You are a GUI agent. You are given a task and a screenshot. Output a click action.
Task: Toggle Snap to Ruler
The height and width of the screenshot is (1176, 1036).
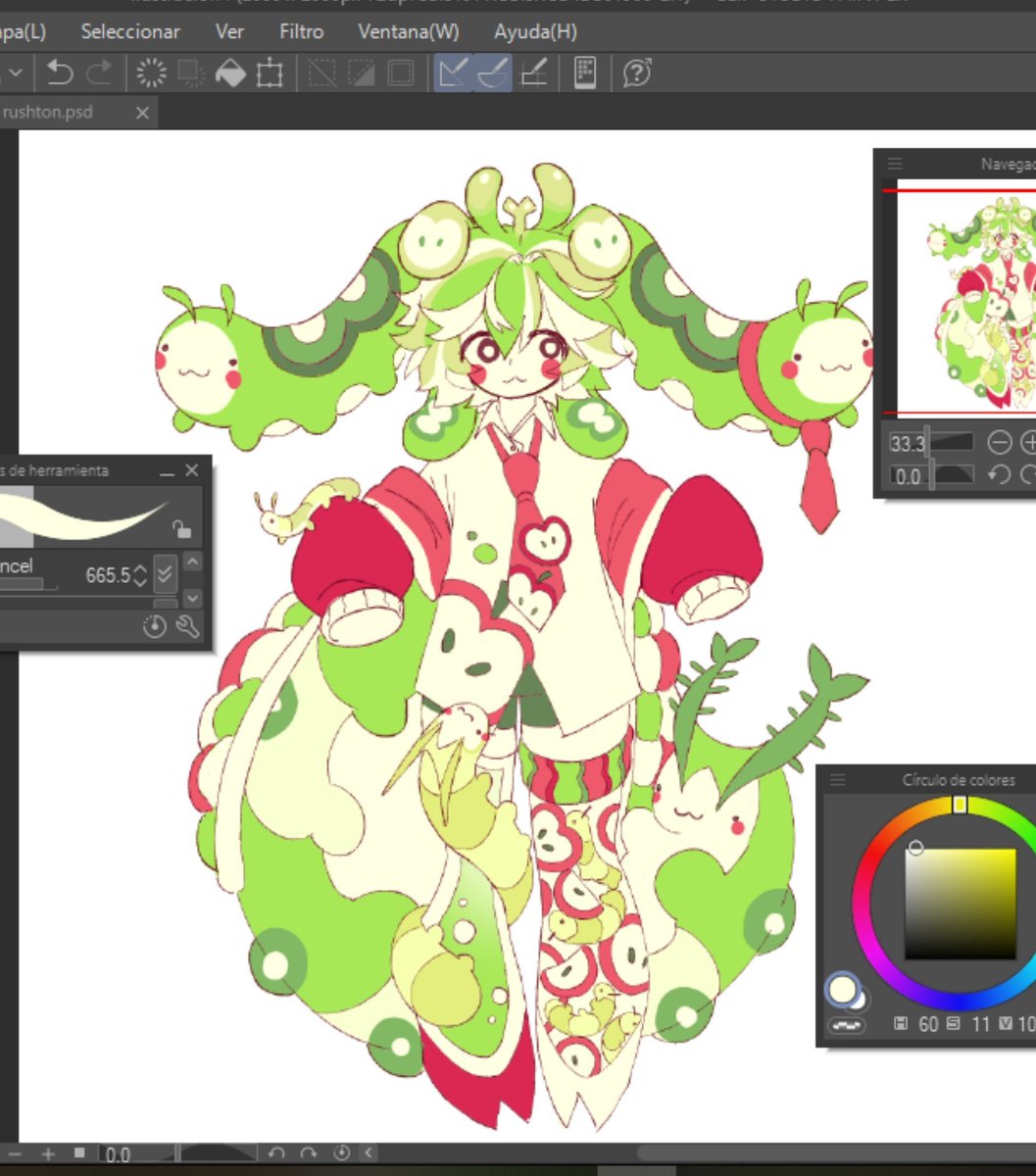453,73
